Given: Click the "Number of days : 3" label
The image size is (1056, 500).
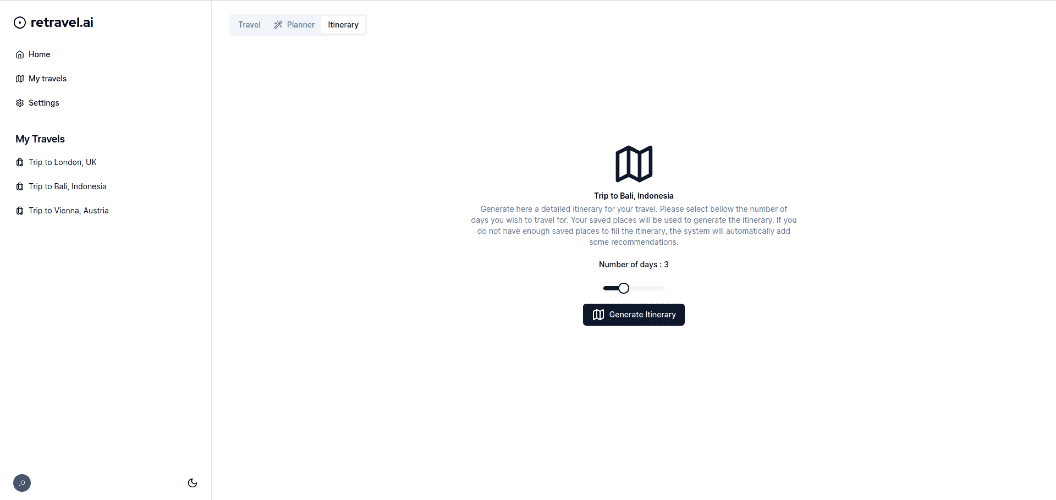Looking at the screenshot, I should [634, 265].
